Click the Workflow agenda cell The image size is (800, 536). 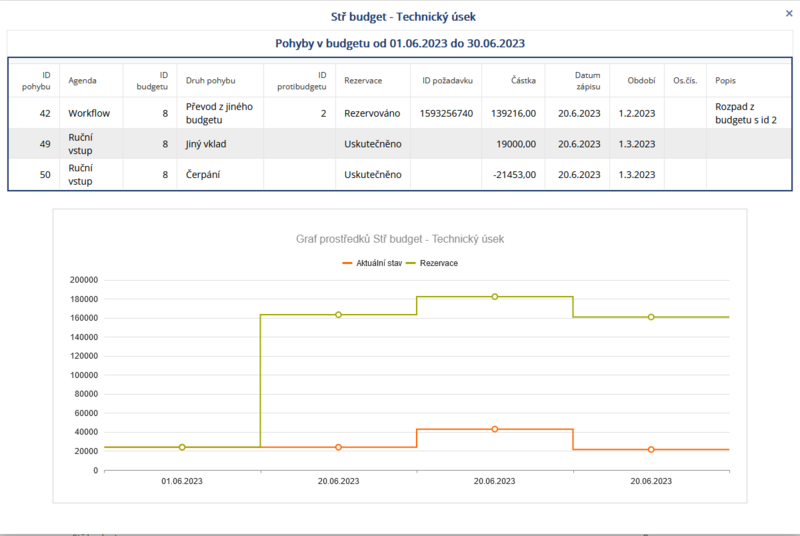(89, 113)
